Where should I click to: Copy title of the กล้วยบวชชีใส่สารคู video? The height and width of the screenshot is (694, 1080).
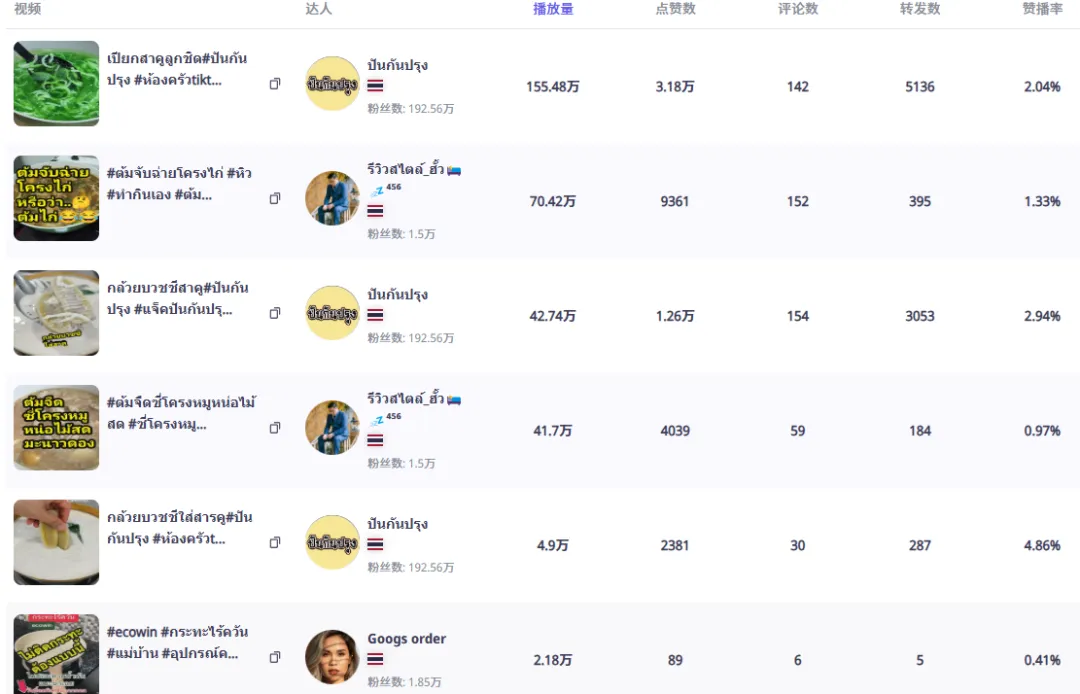pyautogui.click(x=275, y=543)
